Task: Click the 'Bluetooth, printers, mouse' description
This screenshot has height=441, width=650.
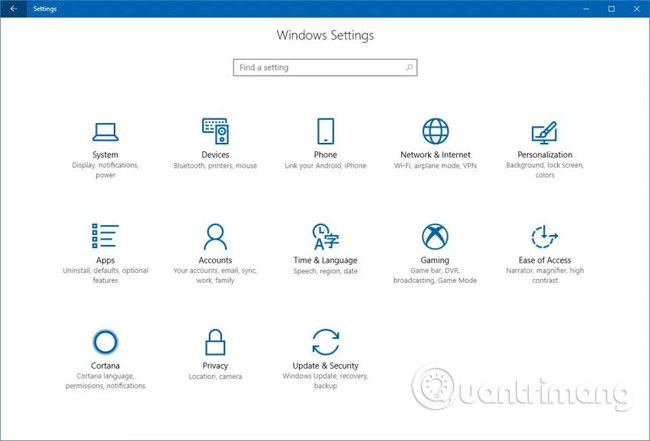Action: pyautogui.click(x=215, y=165)
